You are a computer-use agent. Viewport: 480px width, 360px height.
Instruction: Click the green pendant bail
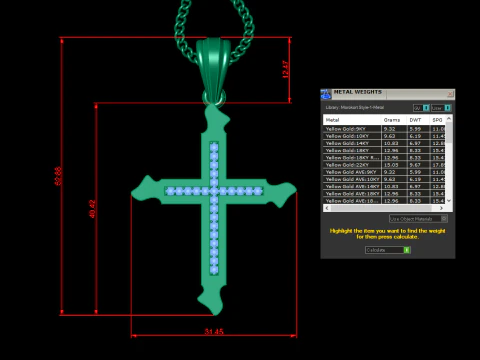coord(213,70)
